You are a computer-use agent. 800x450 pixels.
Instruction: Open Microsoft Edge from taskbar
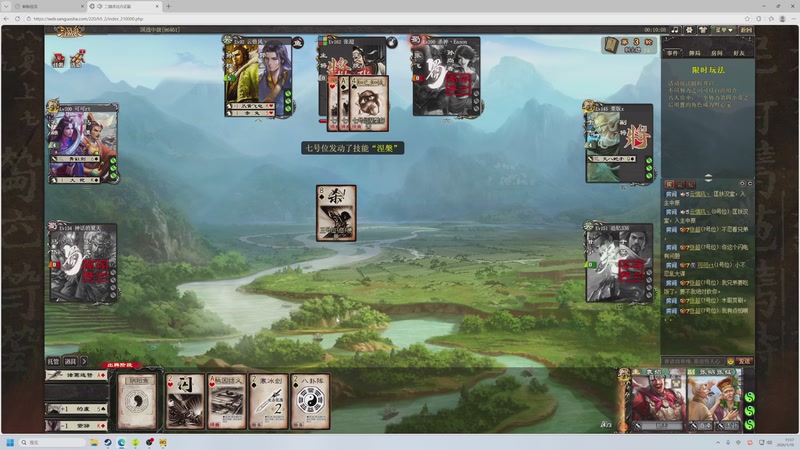[121, 442]
